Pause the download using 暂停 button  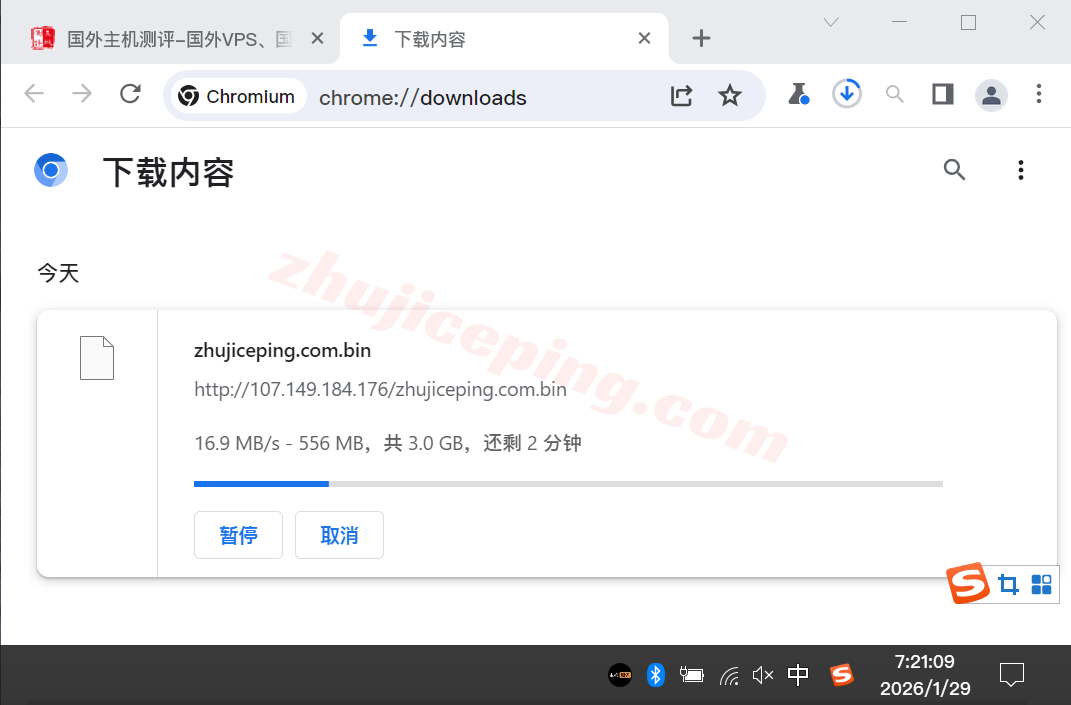pyautogui.click(x=238, y=535)
